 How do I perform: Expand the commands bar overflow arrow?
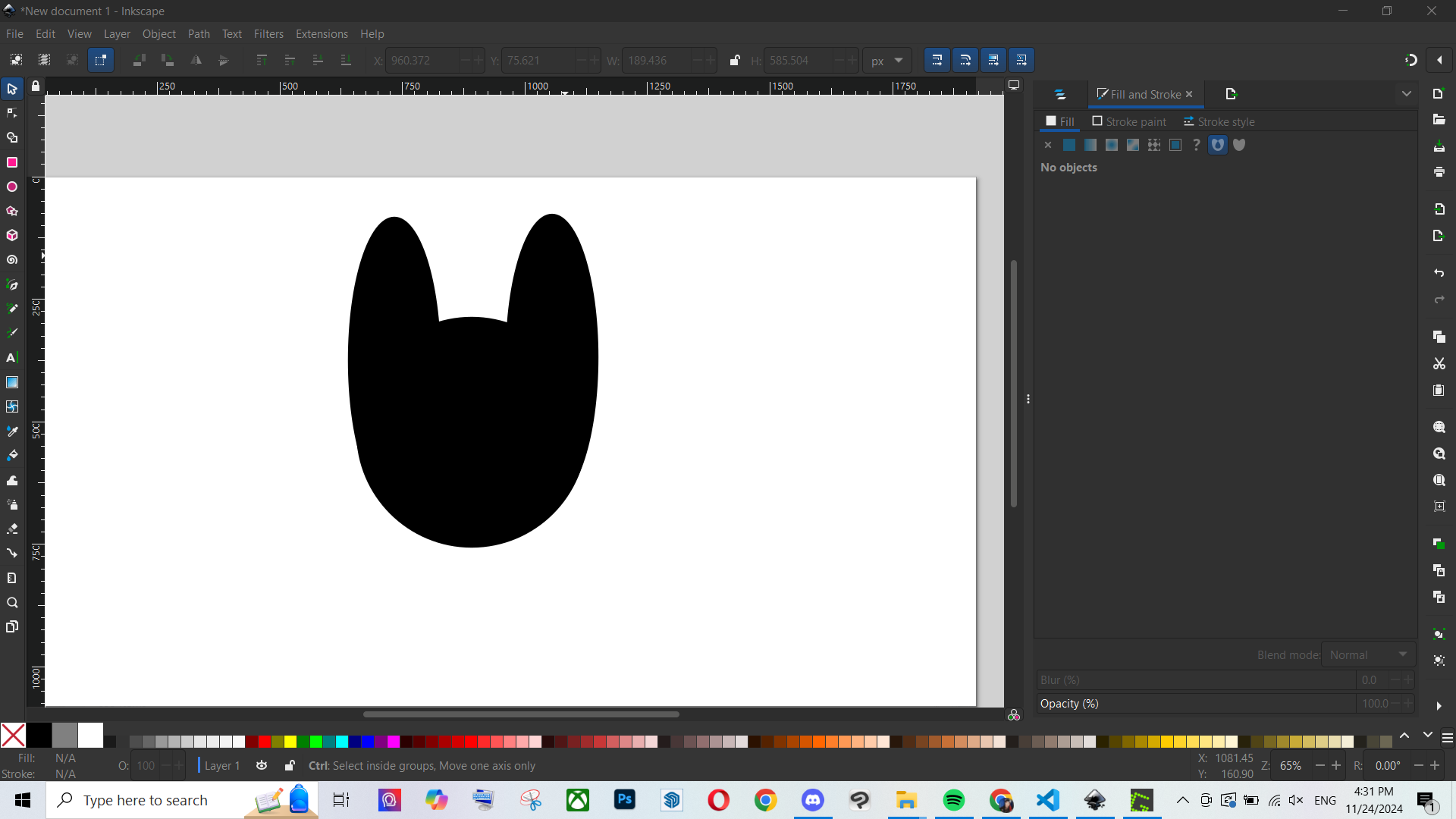1439,706
